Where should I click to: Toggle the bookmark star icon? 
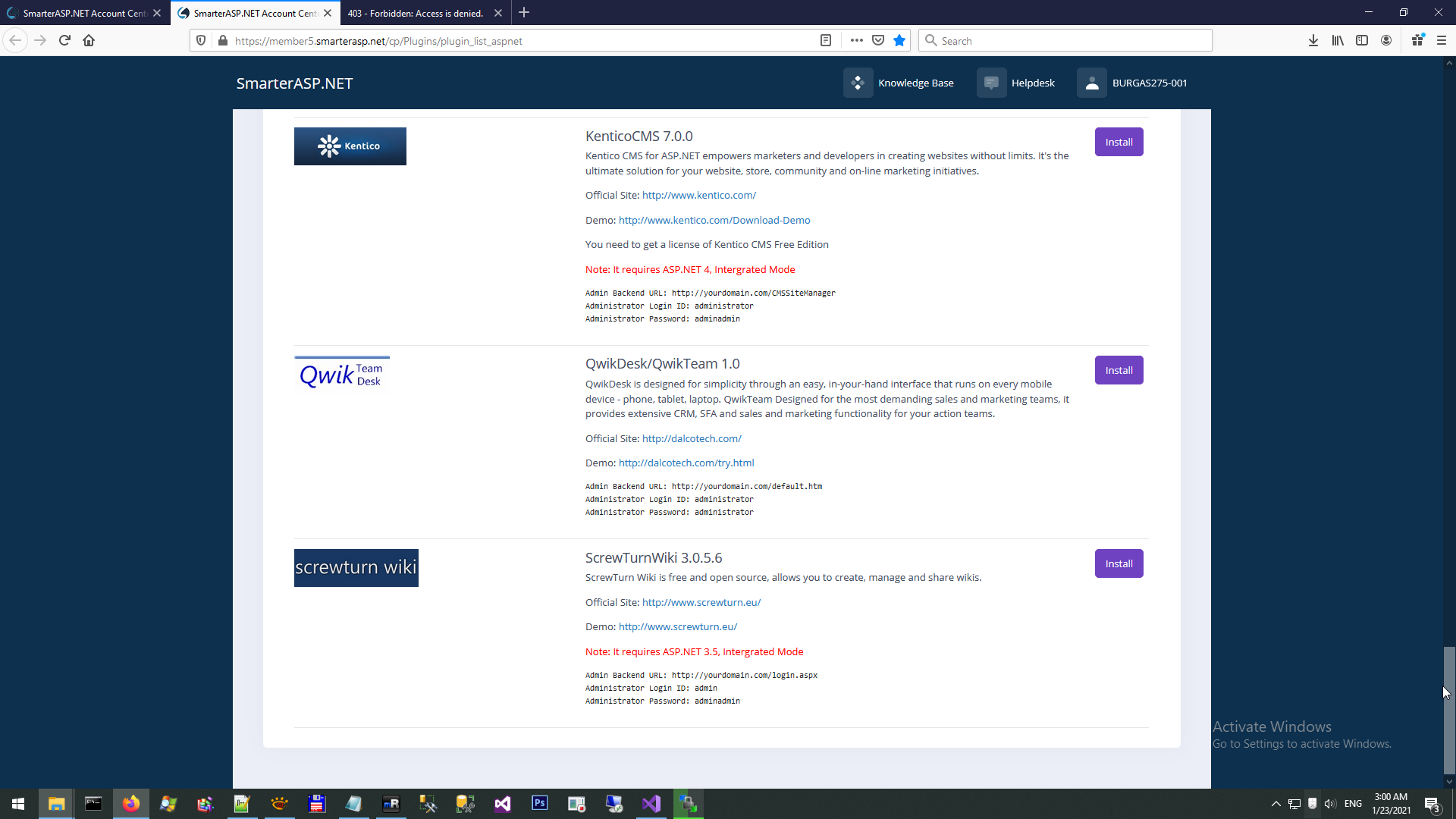pyautogui.click(x=899, y=41)
